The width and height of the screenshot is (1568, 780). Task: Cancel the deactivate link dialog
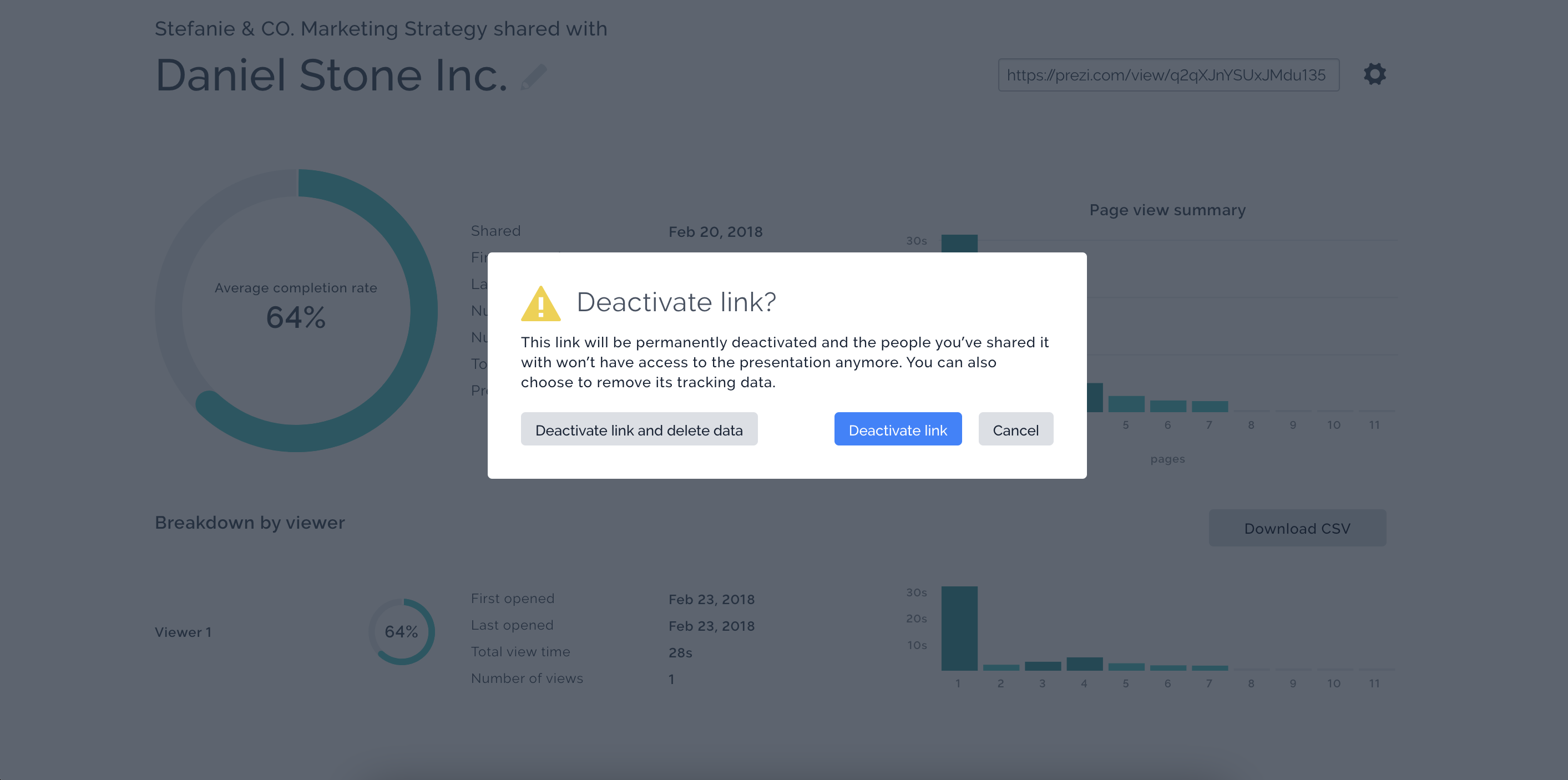[1015, 429]
